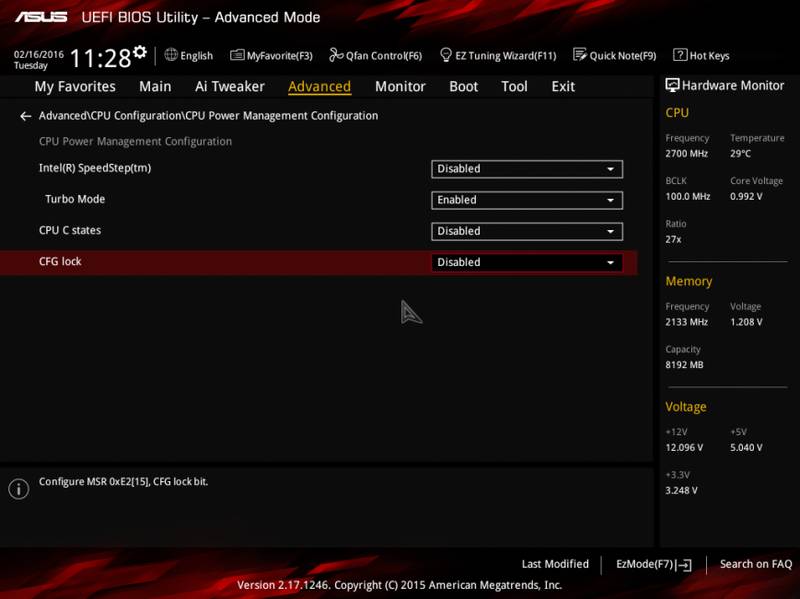Click the MyFavorite folder icon

point(237,55)
